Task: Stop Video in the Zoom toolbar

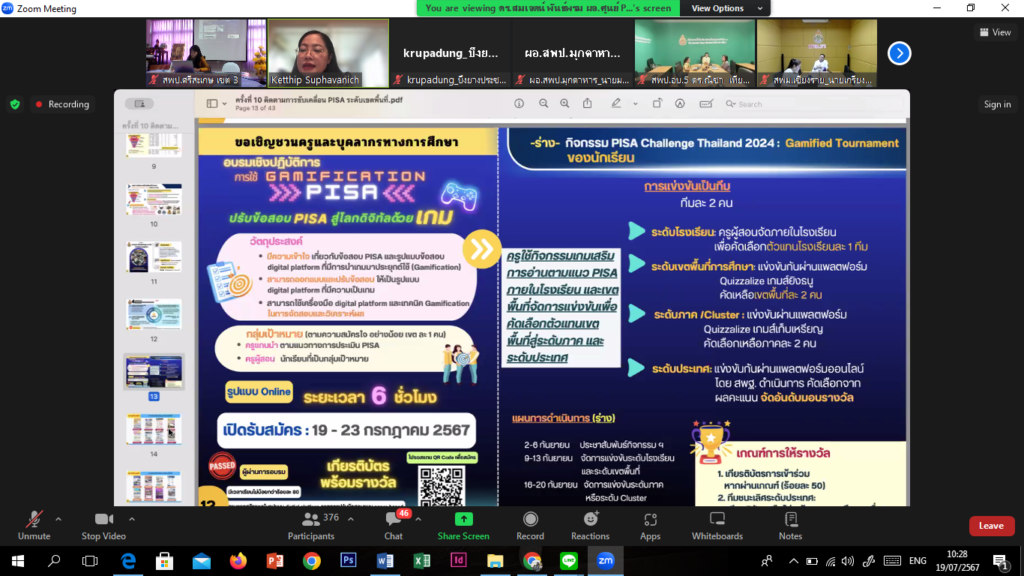Action: pyautogui.click(x=102, y=524)
